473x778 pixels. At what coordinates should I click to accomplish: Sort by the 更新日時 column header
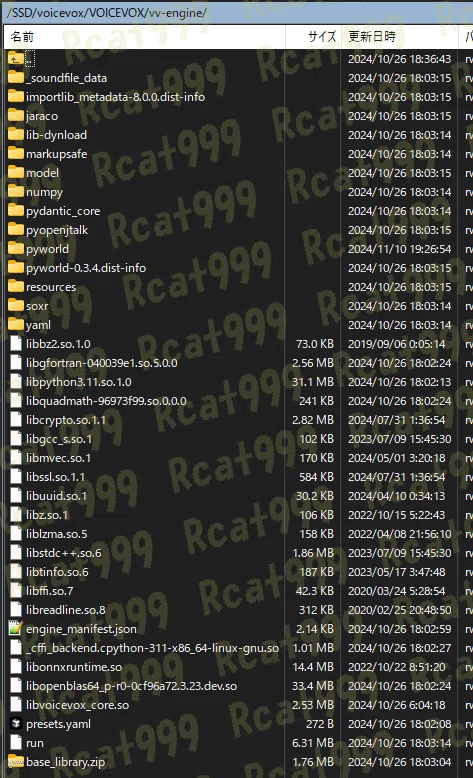400,37
